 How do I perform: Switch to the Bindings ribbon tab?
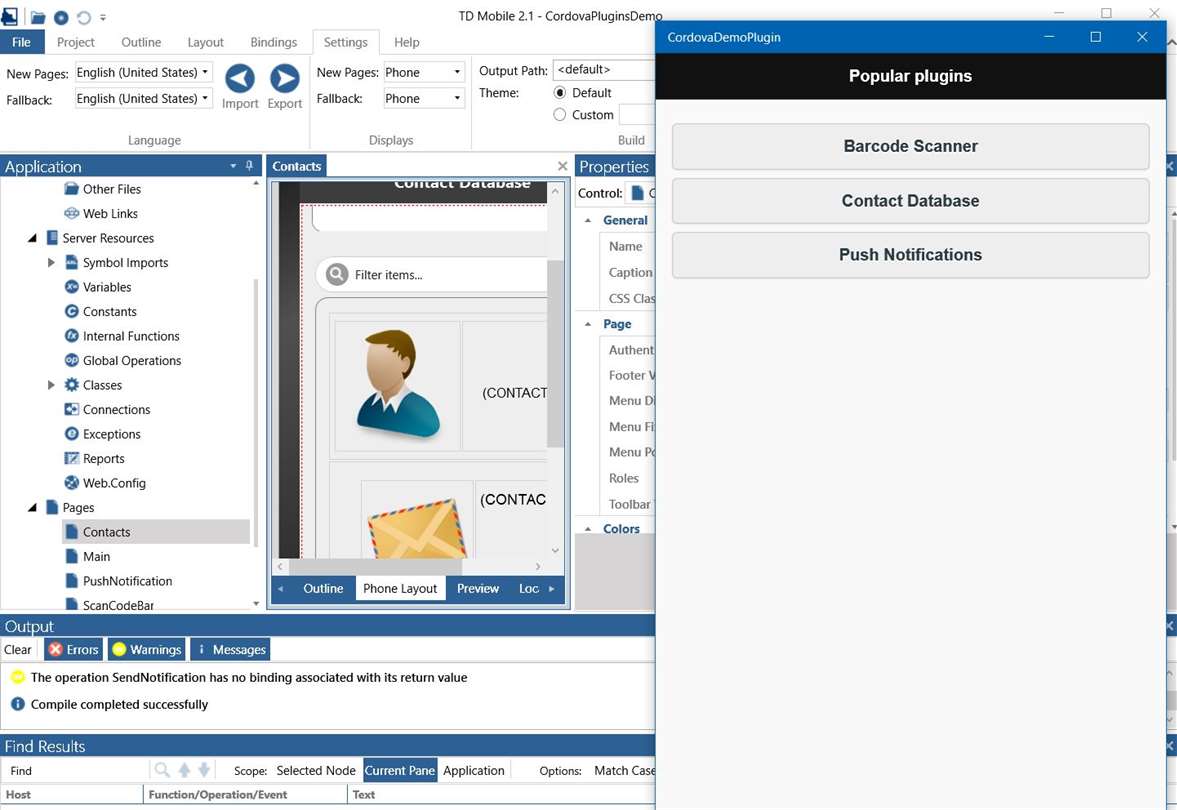point(273,42)
